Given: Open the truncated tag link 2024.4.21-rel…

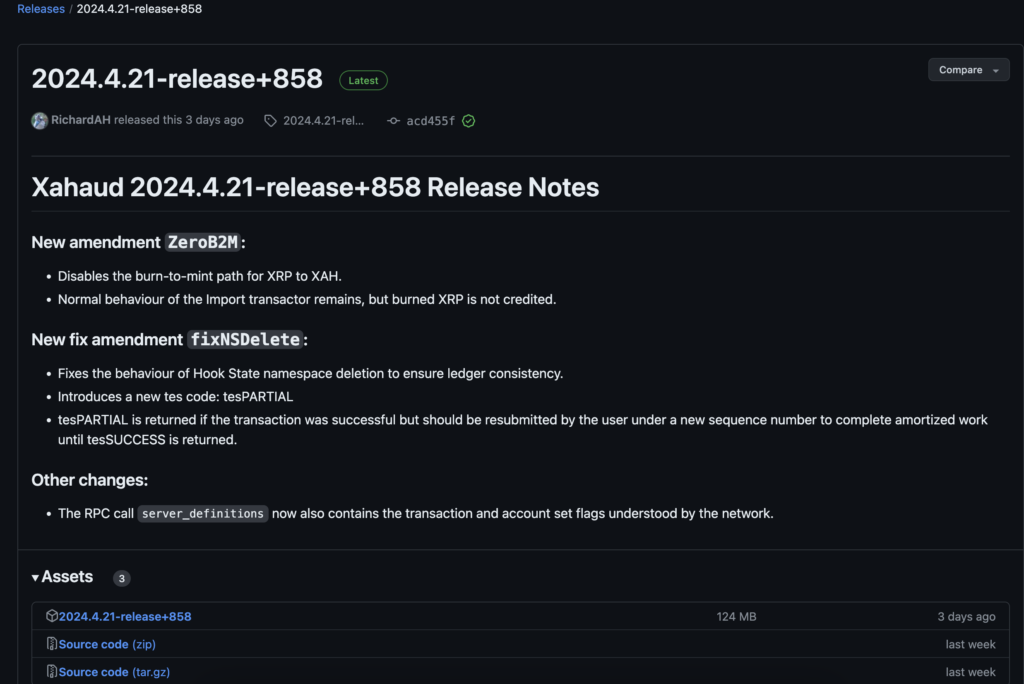Looking at the screenshot, I should point(323,121).
